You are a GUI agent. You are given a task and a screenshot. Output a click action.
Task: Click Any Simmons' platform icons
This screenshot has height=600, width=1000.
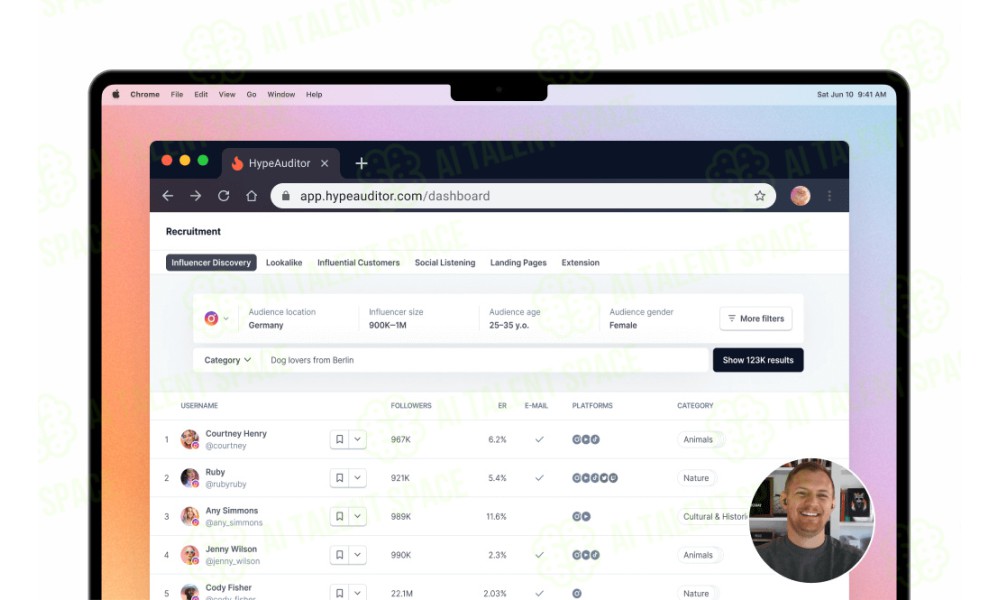point(581,516)
